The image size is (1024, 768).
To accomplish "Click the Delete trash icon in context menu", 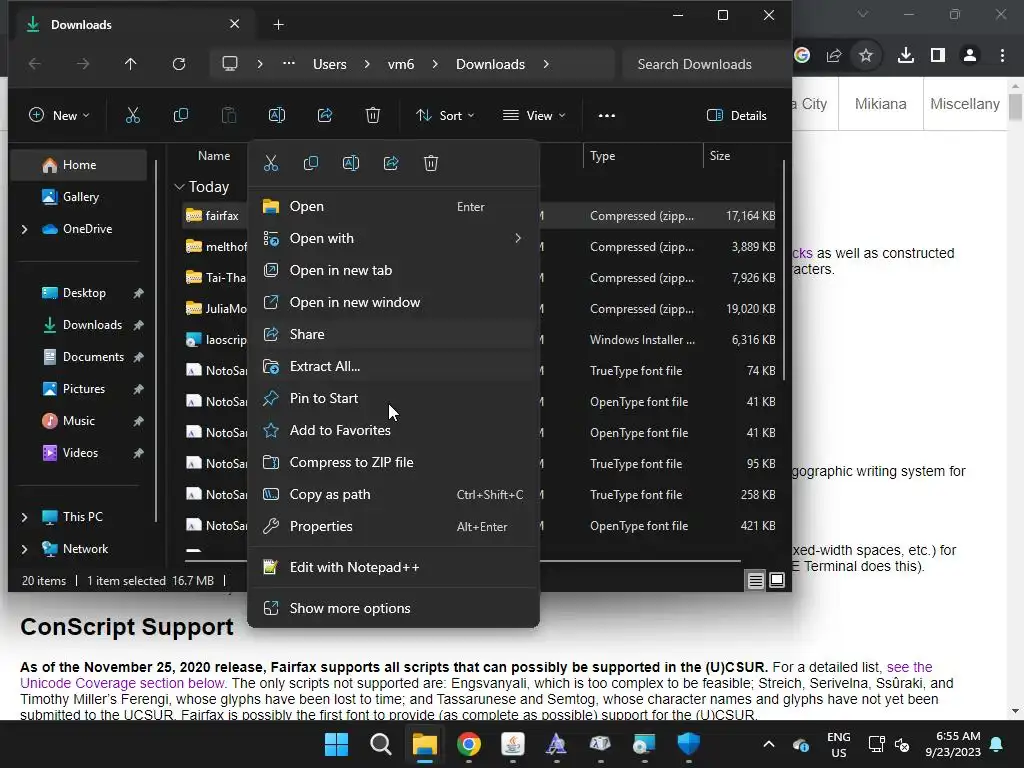I will pos(431,163).
